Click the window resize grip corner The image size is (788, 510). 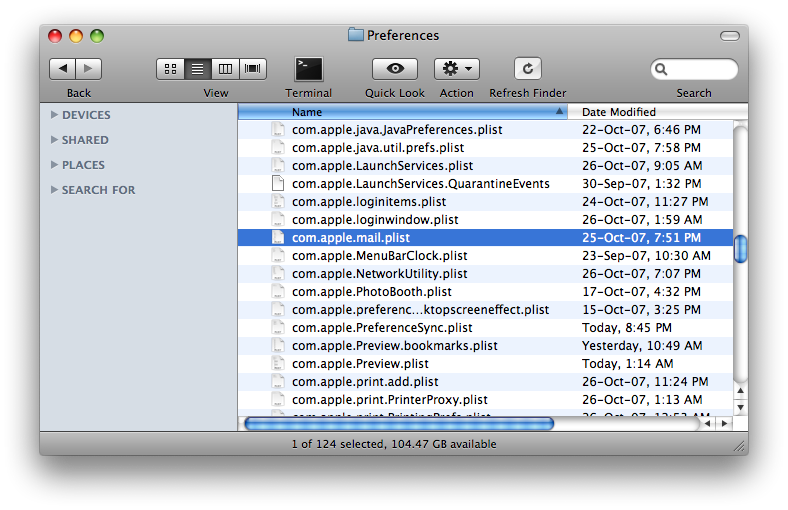click(739, 446)
